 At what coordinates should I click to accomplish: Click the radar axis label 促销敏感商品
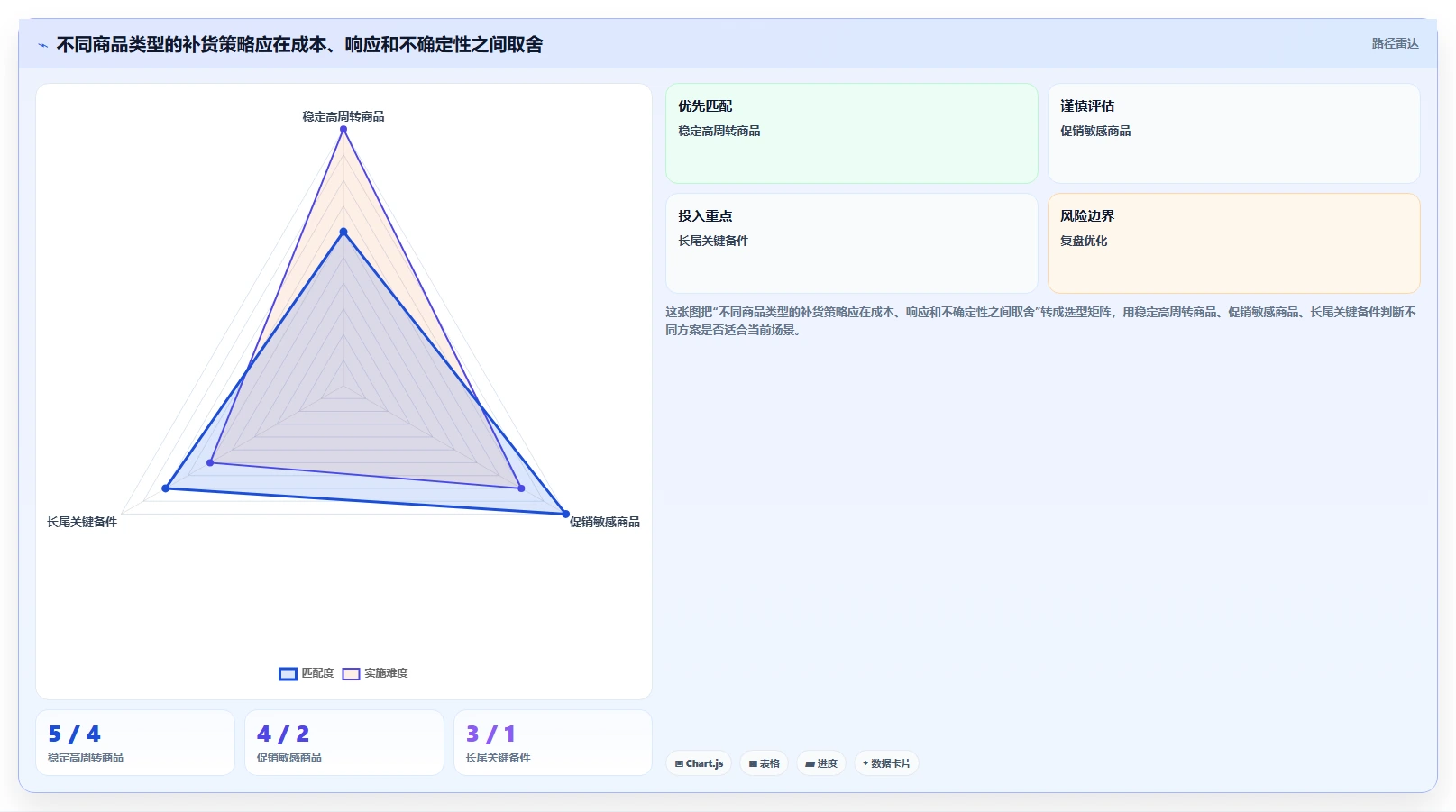point(605,522)
